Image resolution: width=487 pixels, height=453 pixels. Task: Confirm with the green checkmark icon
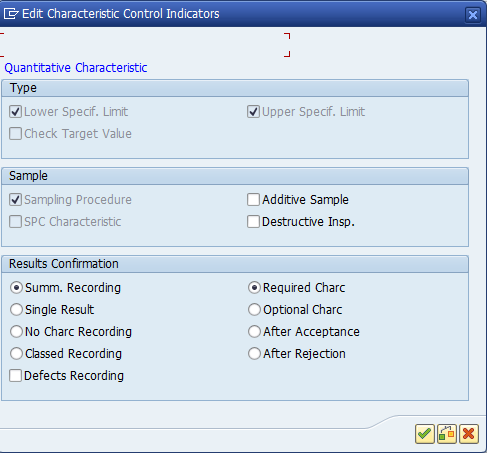click(x=425, y=434)
